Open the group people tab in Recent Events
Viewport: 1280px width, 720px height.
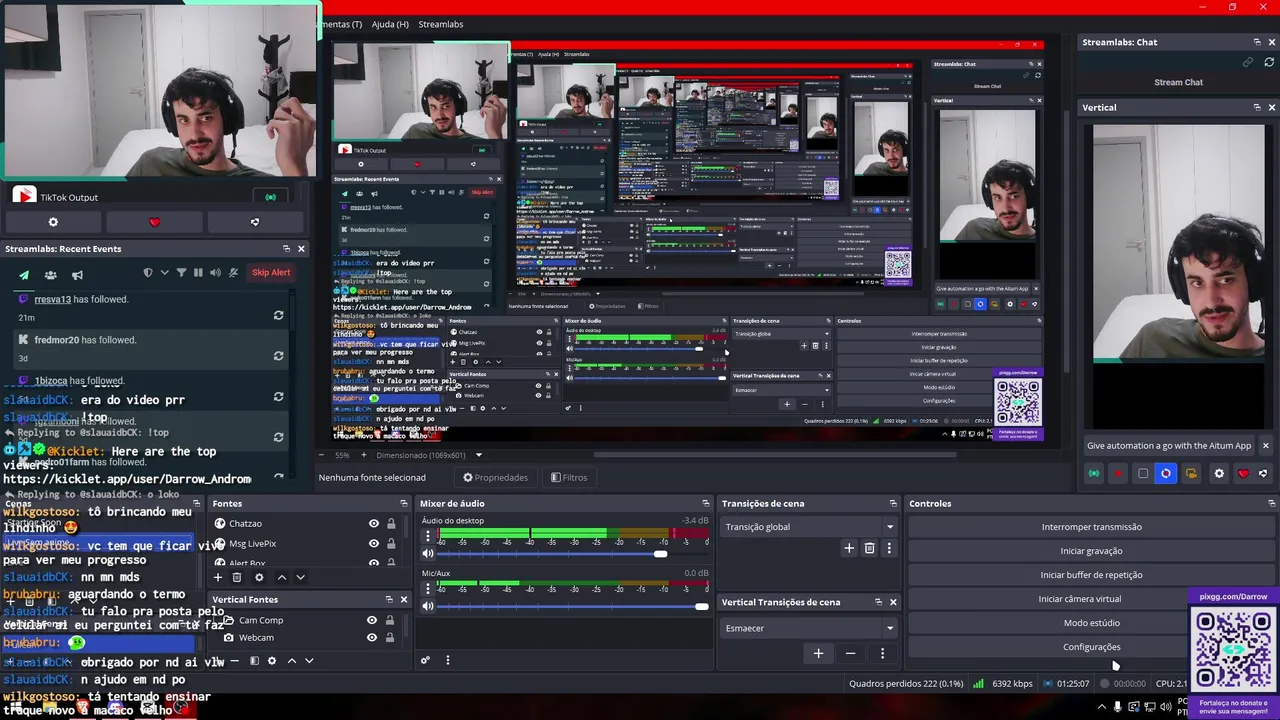tap(50, 273)
